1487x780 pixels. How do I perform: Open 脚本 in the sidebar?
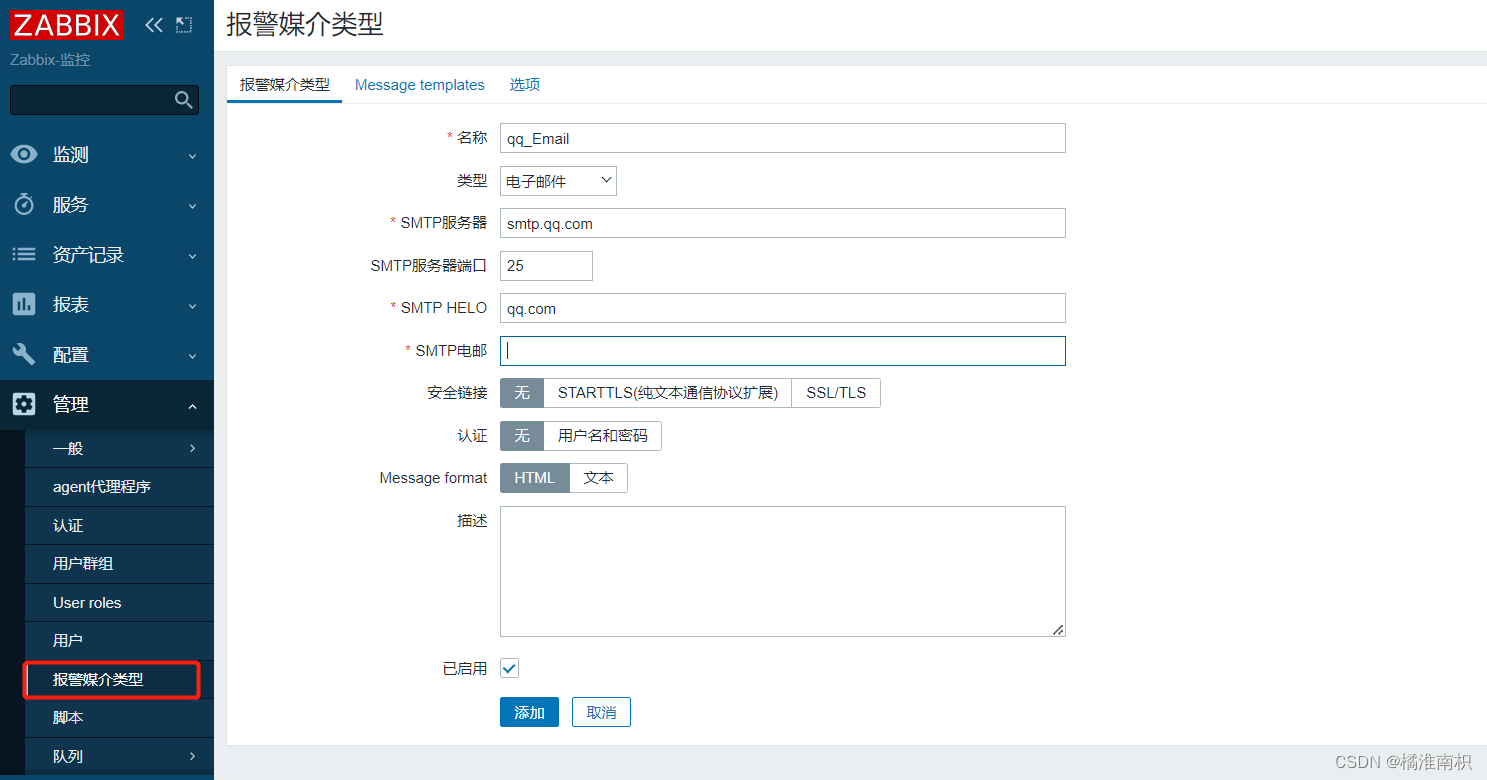tap(119, 717)
